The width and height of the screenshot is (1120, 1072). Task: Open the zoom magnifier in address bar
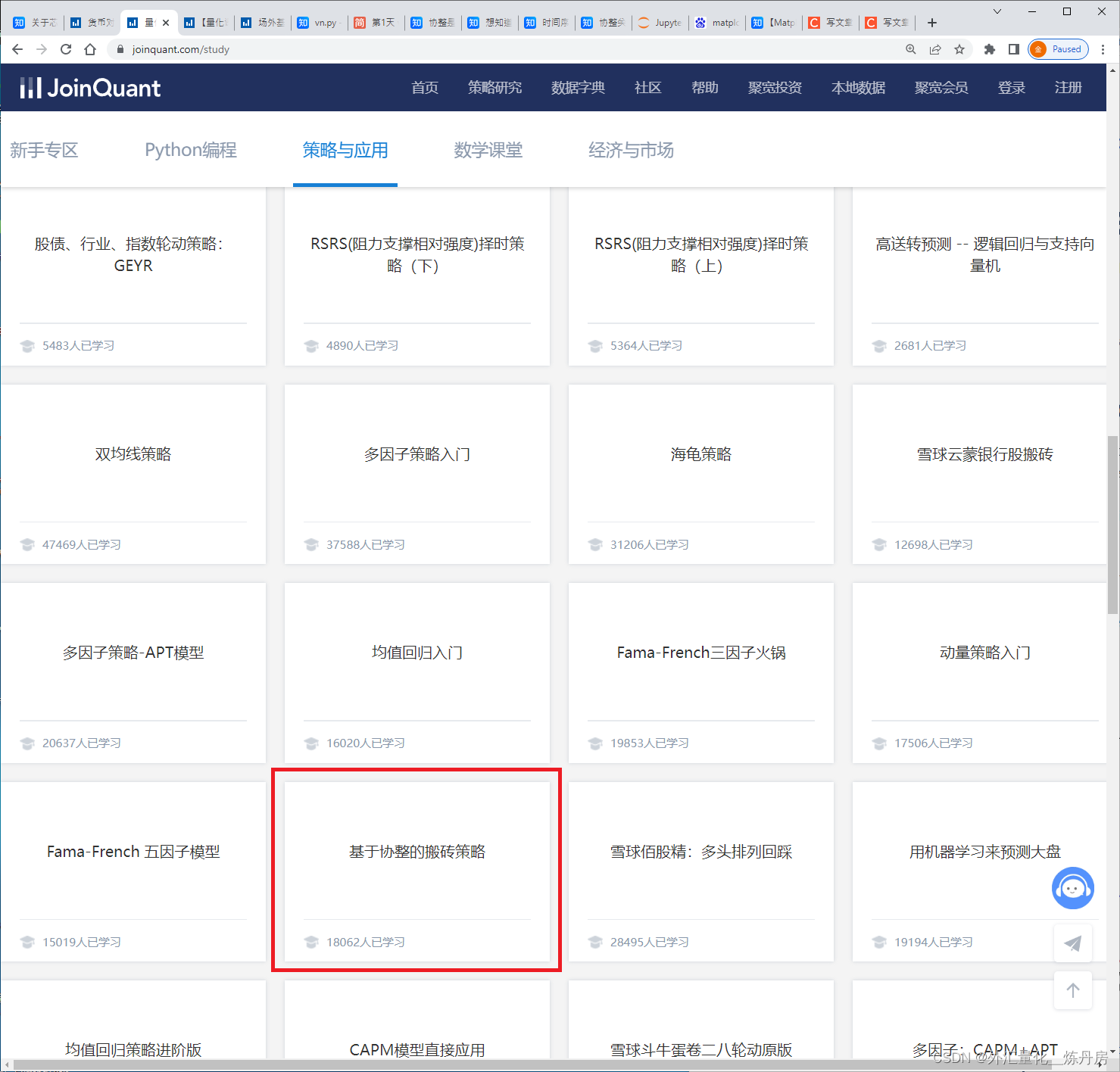(911, 49)
